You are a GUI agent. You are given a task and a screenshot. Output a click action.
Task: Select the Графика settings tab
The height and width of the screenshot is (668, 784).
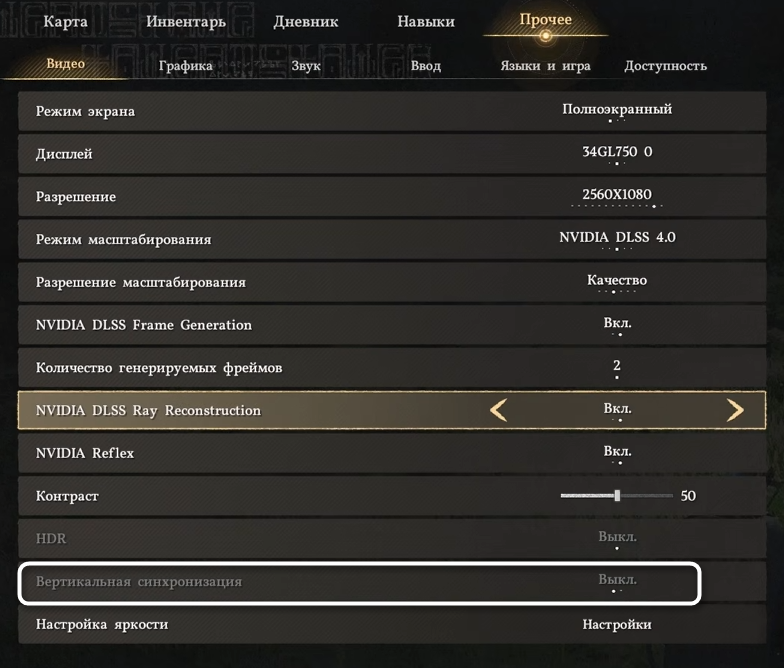pos(186,66)
